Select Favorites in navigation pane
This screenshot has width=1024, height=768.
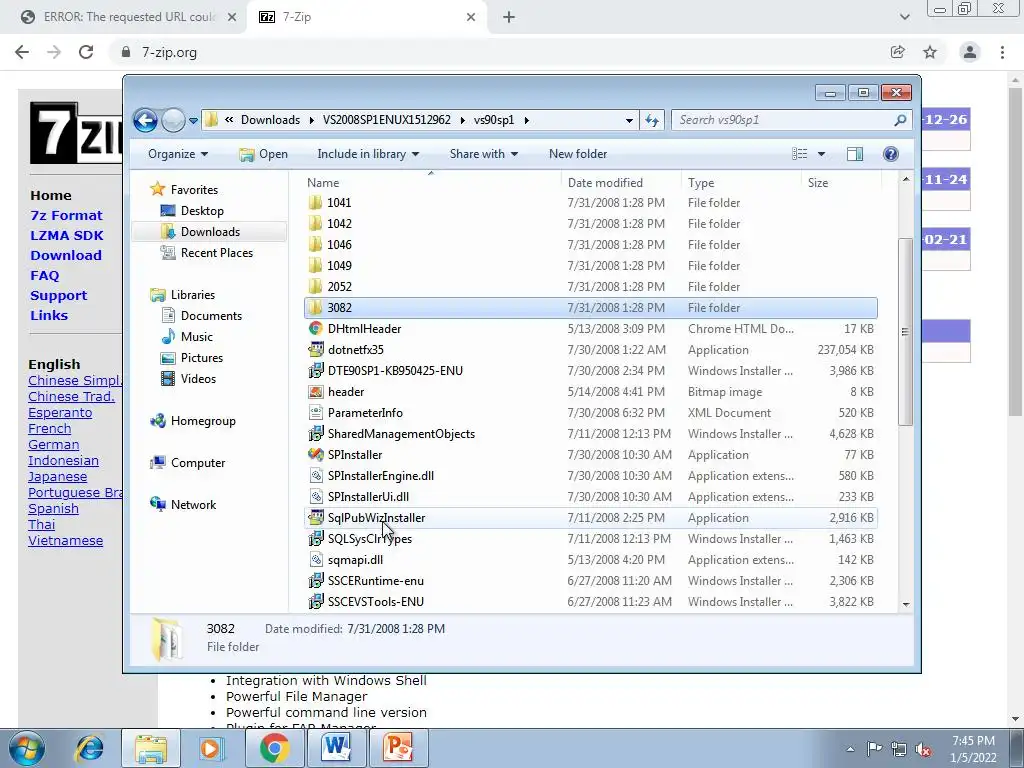(x=194, y=189)
